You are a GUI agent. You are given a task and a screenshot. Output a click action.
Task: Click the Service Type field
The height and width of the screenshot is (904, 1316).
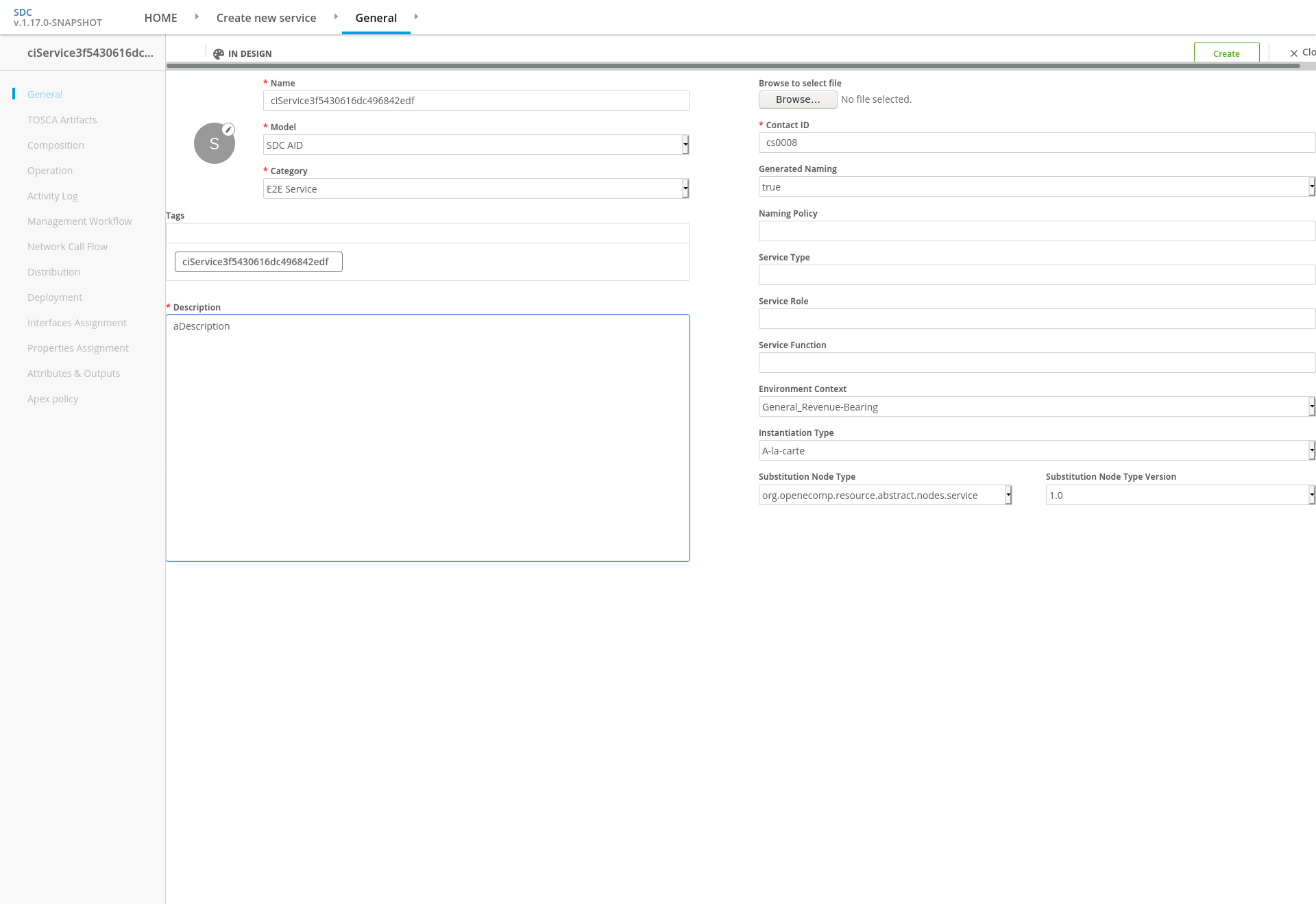[x=1036, y=275]
